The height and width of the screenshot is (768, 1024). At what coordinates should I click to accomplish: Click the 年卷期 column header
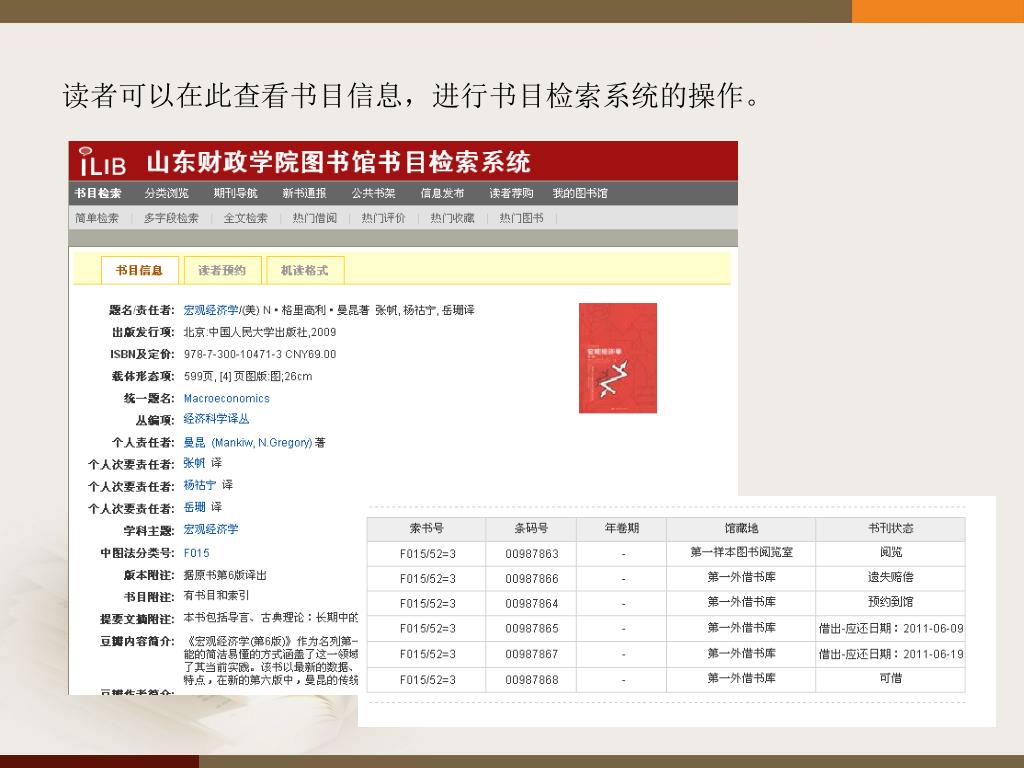(622, 528)
